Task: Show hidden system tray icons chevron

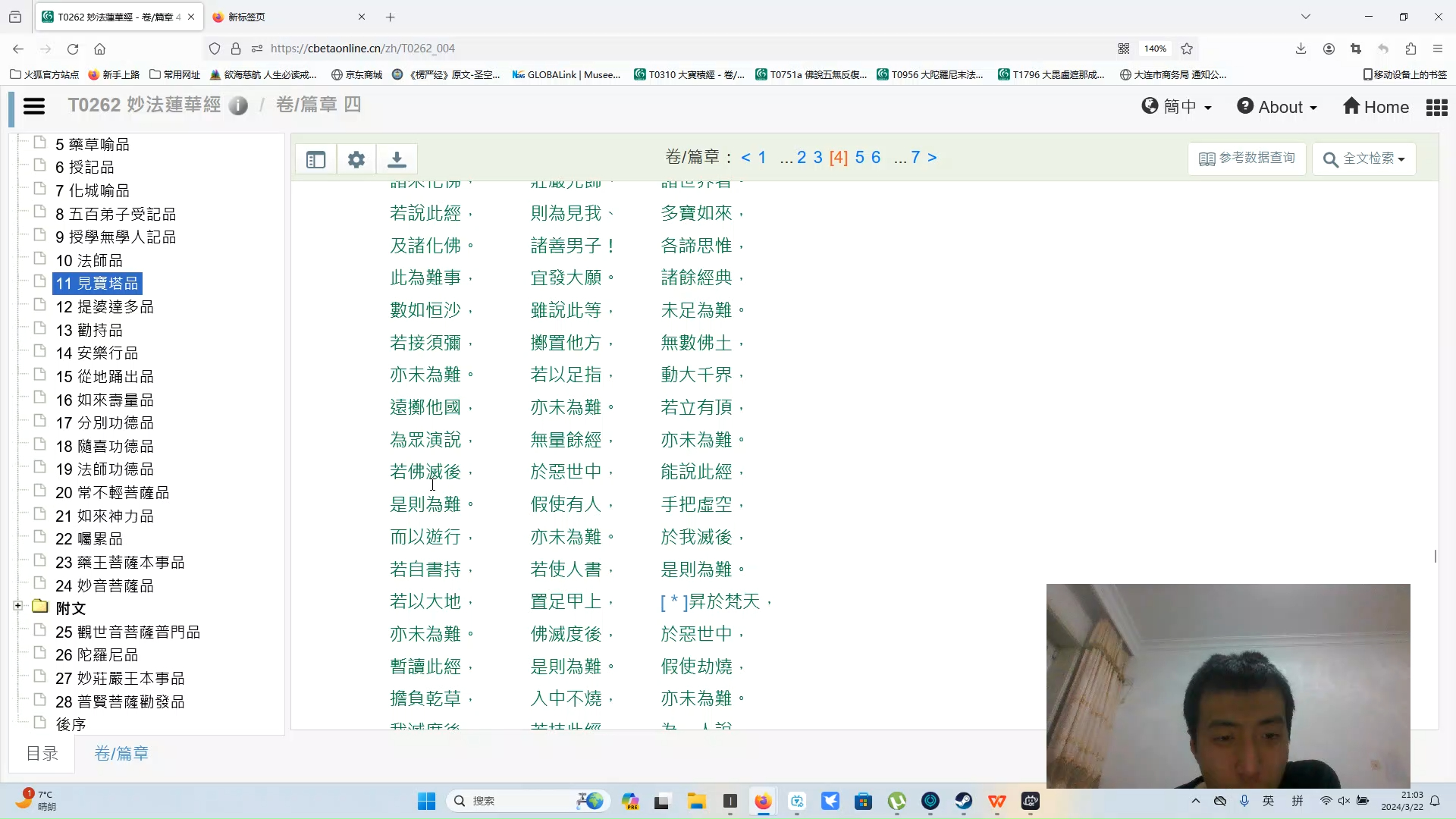Action: (1196, 801)
